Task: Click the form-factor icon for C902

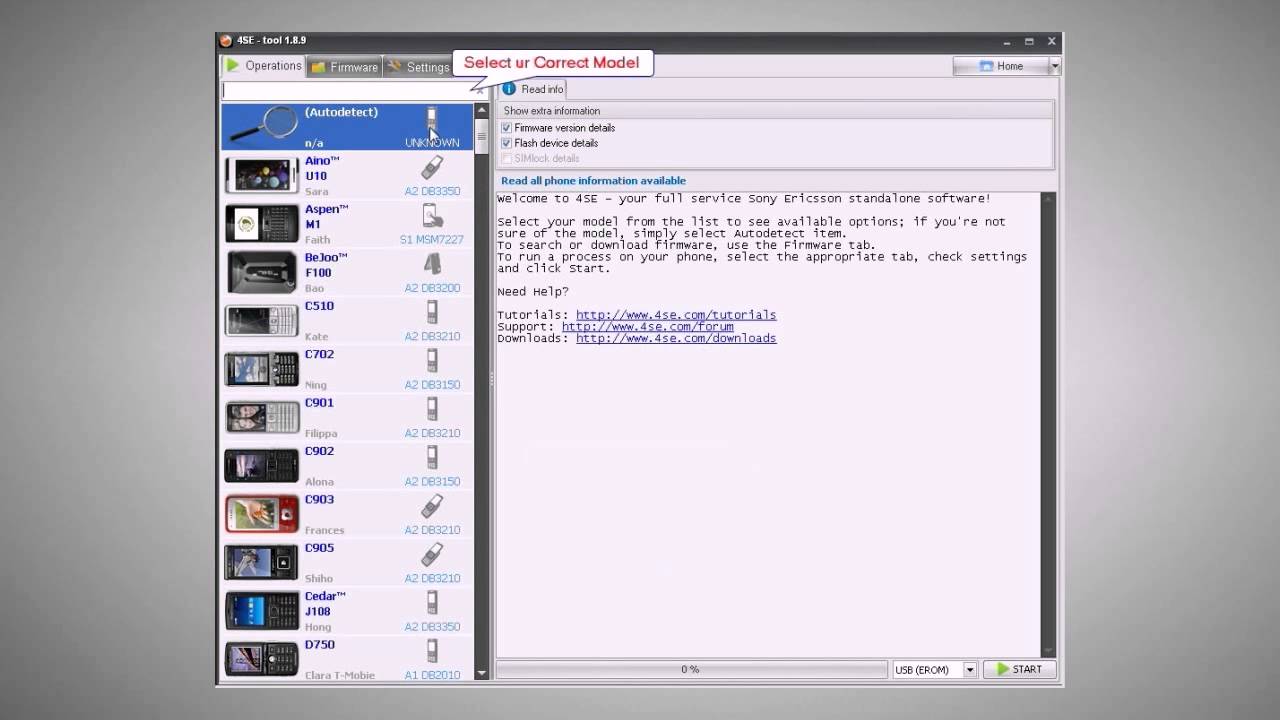Action: pyautogui.click(x=432, y=457)
